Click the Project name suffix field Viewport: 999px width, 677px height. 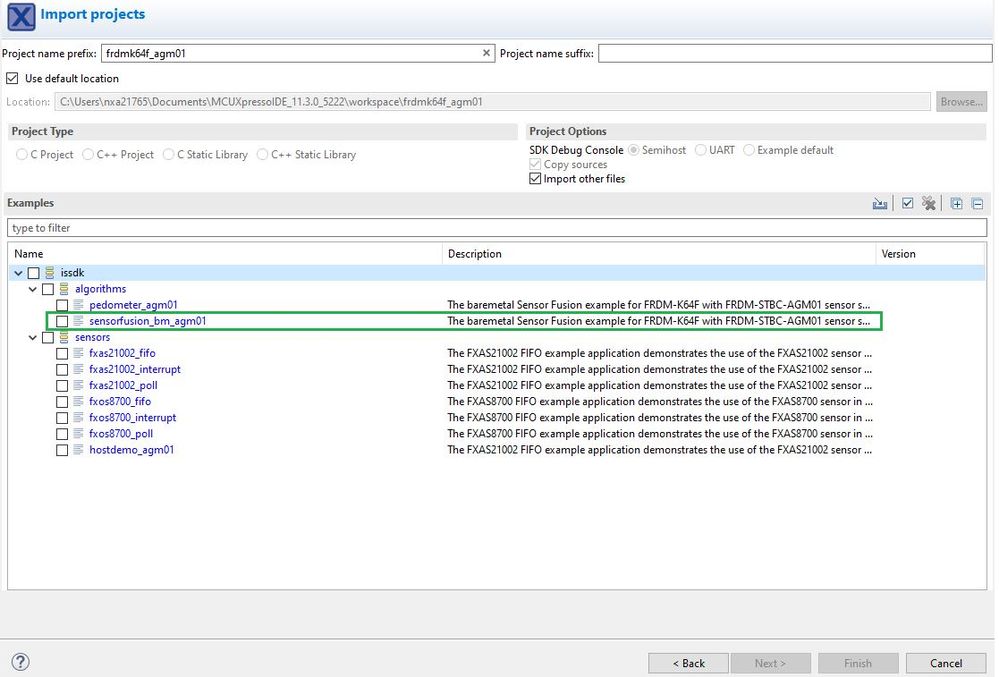795,53
